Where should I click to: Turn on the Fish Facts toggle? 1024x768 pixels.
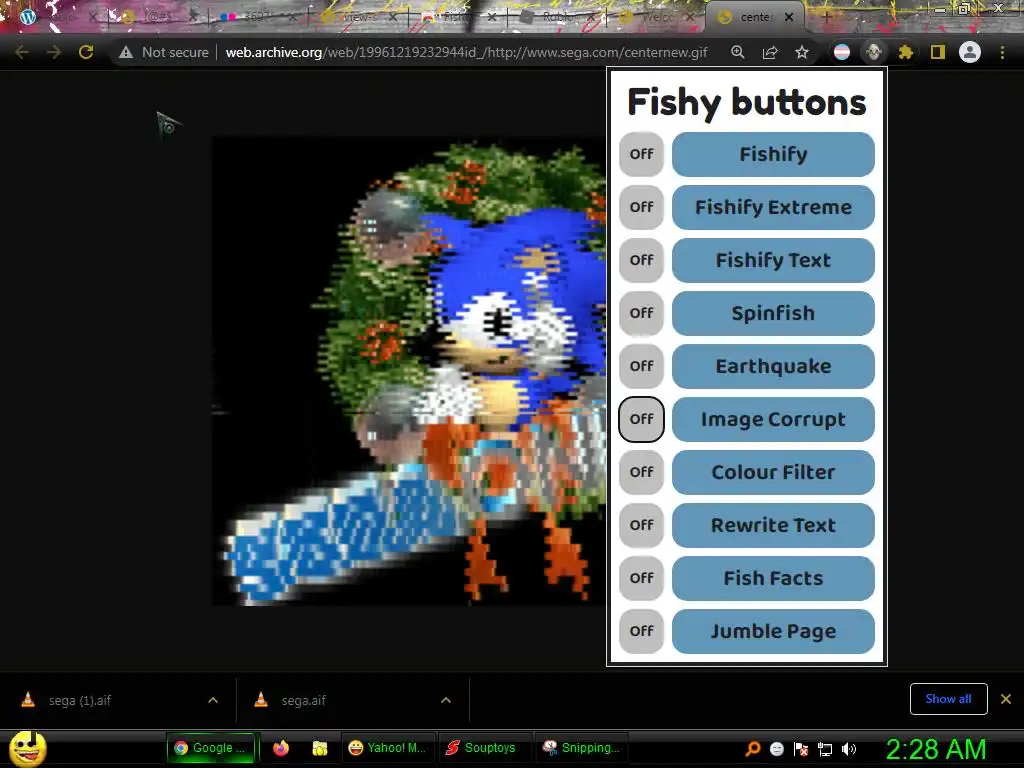coord(641,578)
